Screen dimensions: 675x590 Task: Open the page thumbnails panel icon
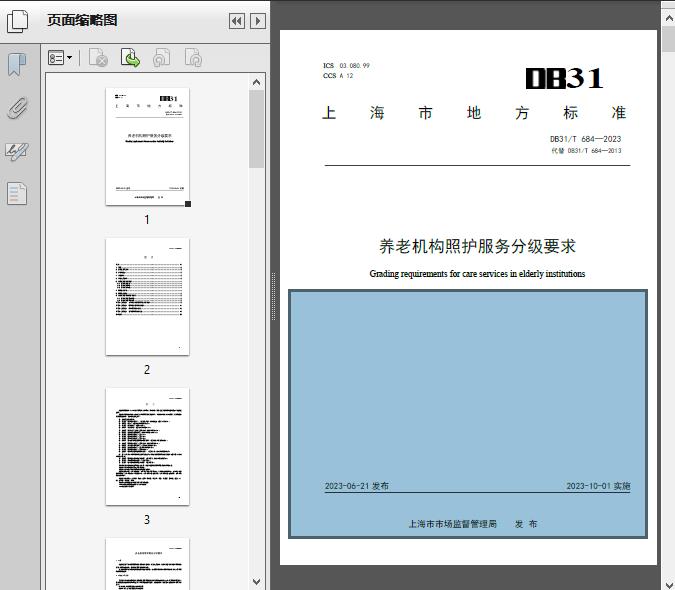click(x=17, y=21)
